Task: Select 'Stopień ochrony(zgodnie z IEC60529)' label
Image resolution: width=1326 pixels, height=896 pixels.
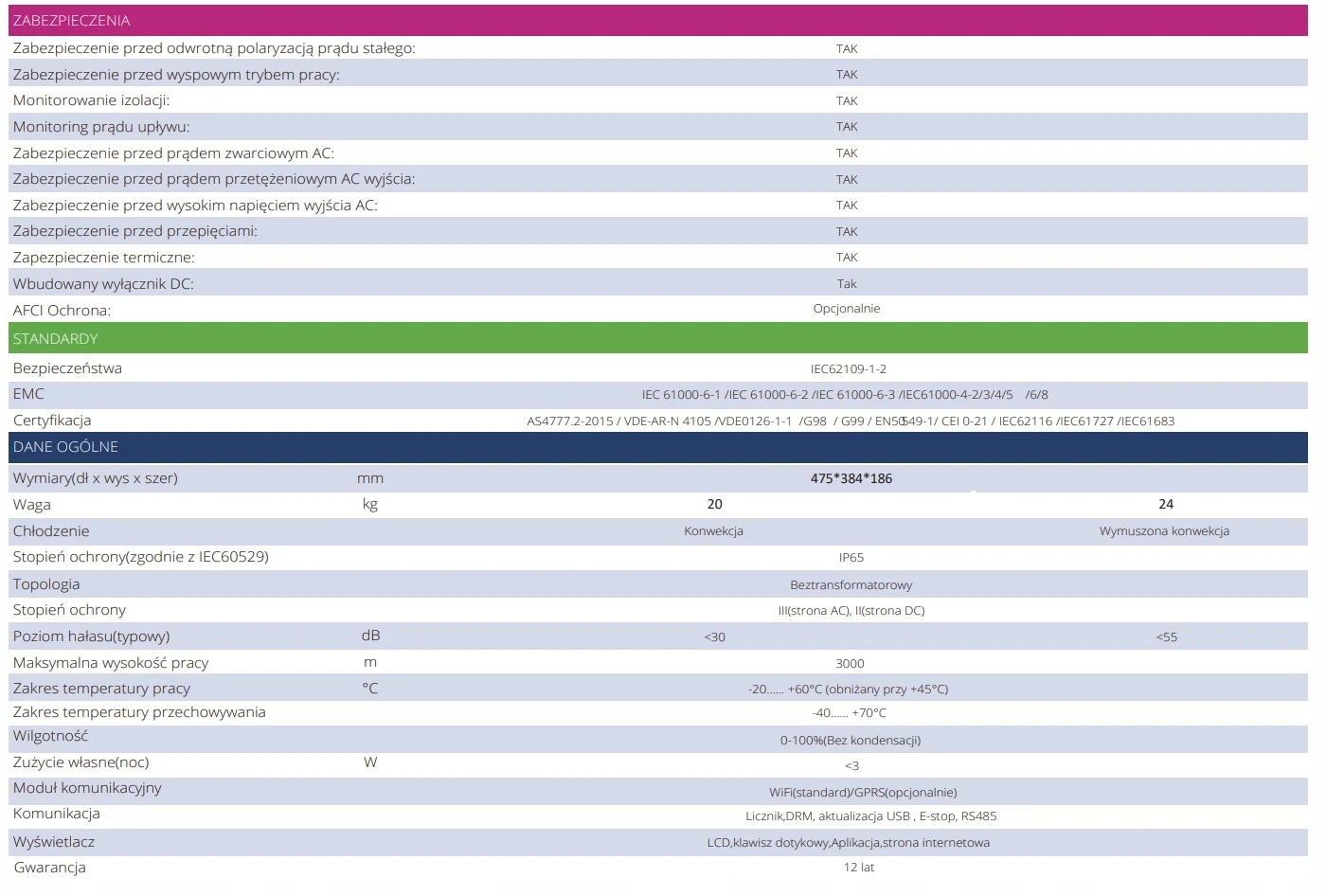Action: (x=141, y=557)
